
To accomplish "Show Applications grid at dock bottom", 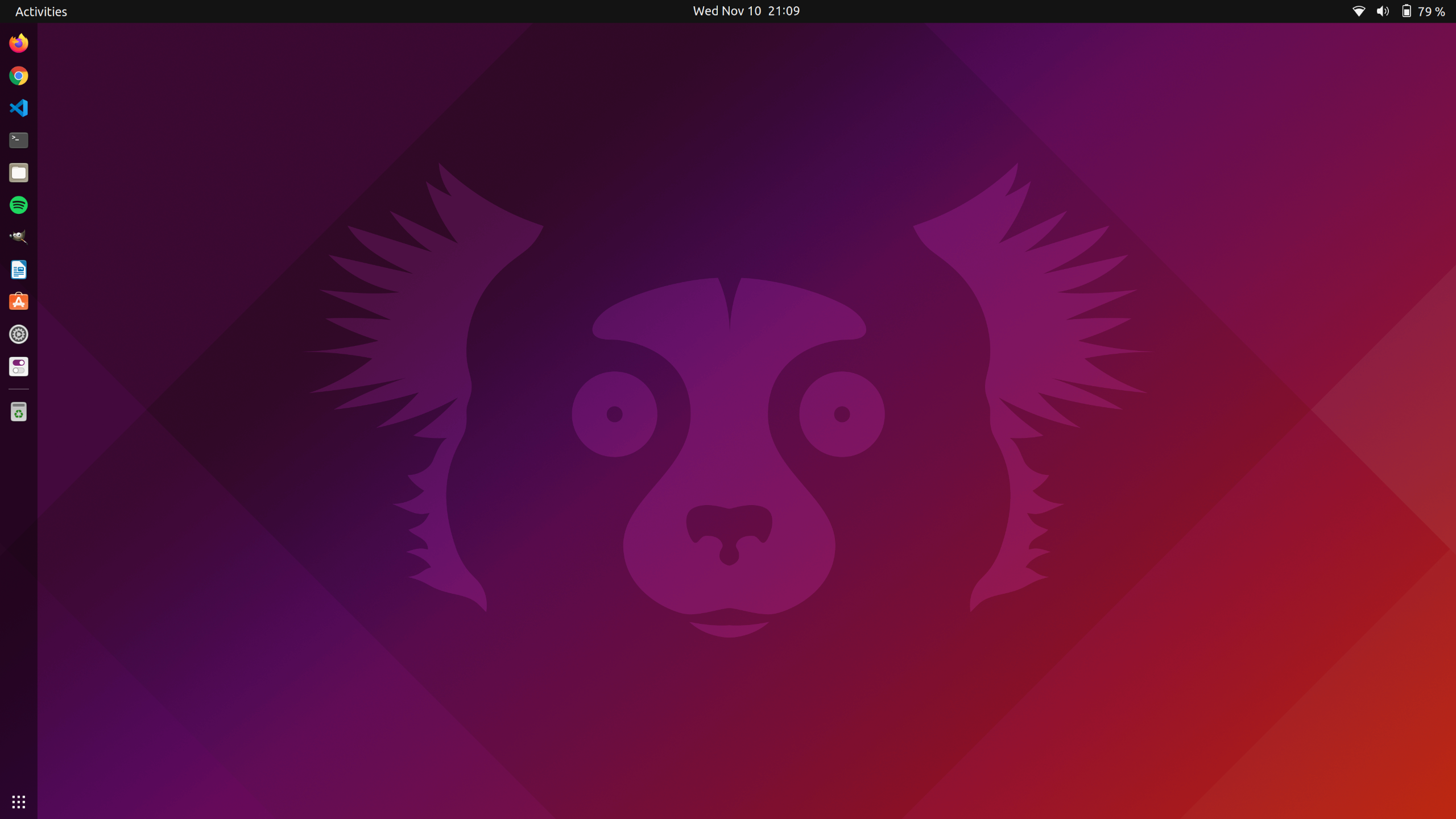I will point(19,802).
